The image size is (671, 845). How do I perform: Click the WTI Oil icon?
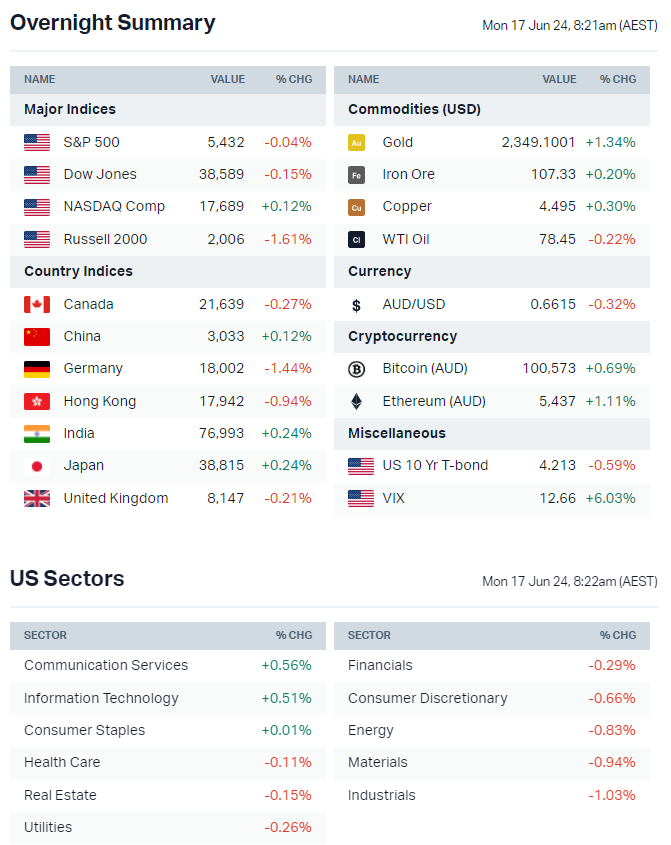click(356, 239)
